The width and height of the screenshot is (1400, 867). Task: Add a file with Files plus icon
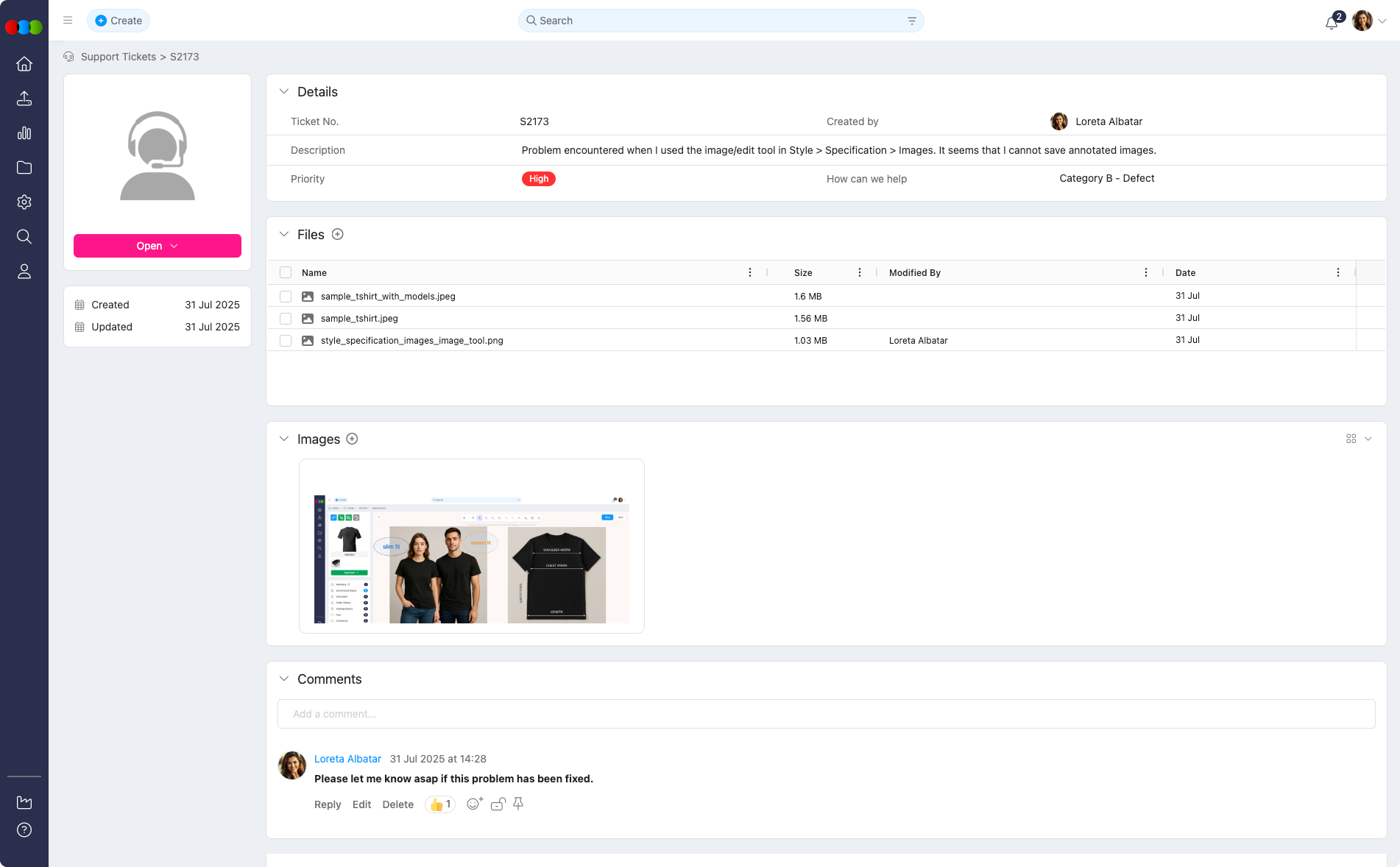[338, 234]
